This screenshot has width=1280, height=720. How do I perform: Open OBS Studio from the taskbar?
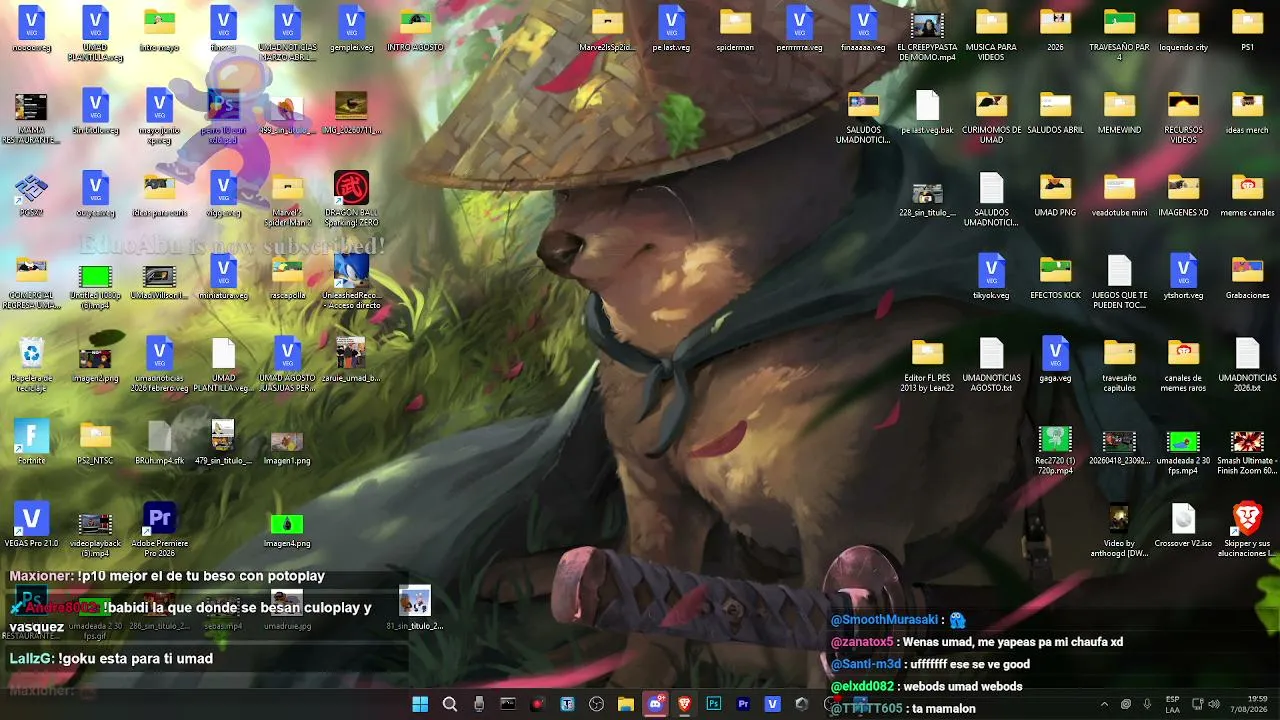[x=597, y=704]
